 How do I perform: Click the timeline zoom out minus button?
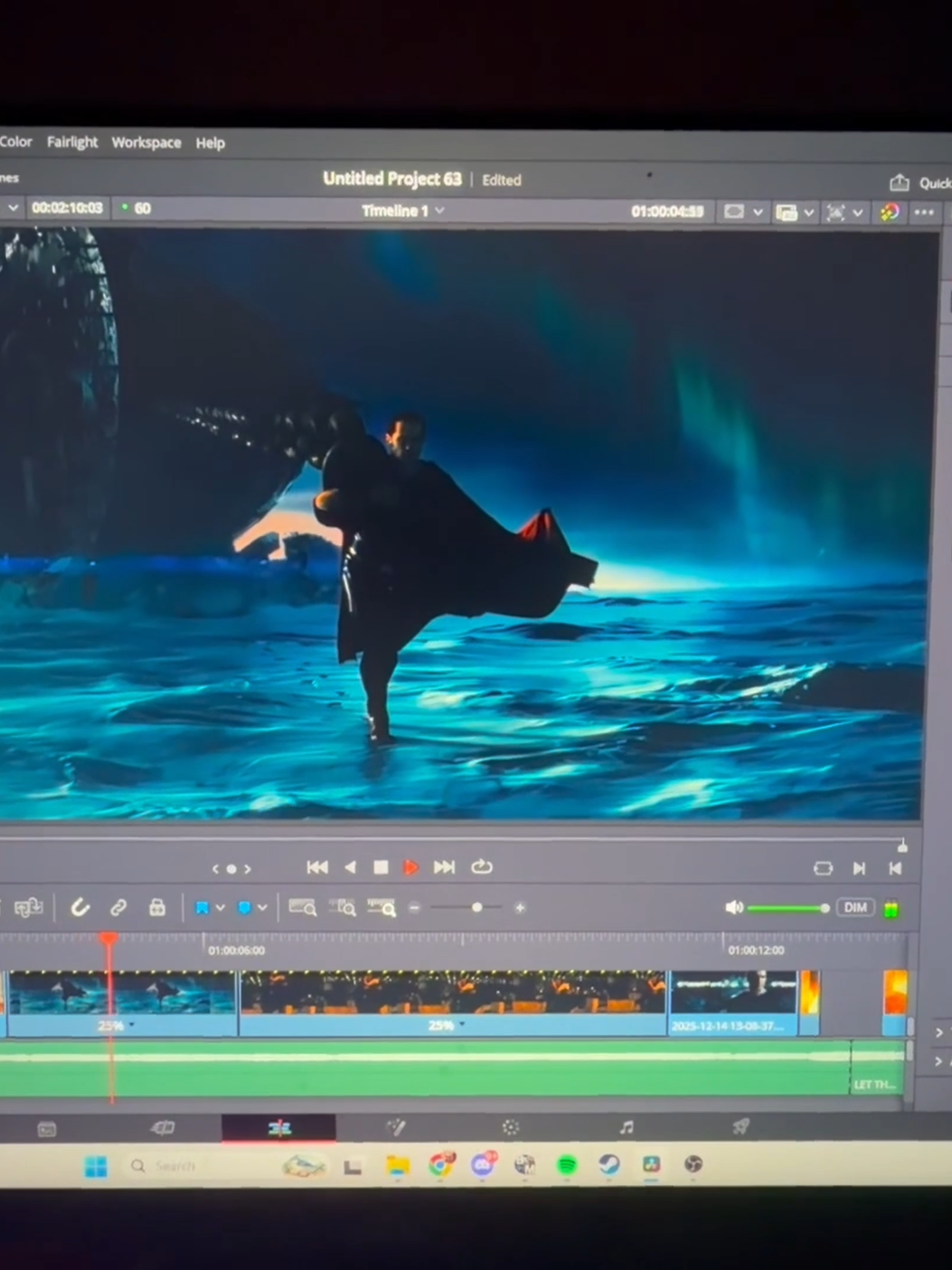tap(414, 908)
